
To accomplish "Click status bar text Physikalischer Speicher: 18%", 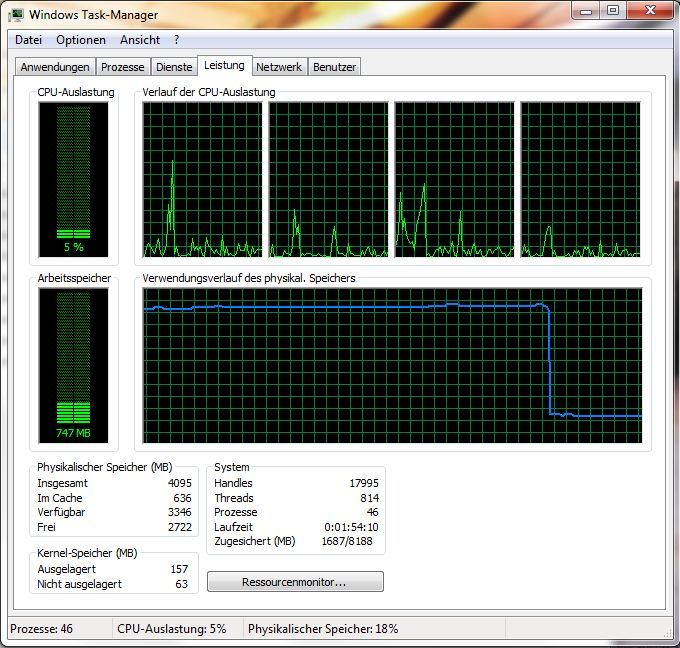I will 323,629.
